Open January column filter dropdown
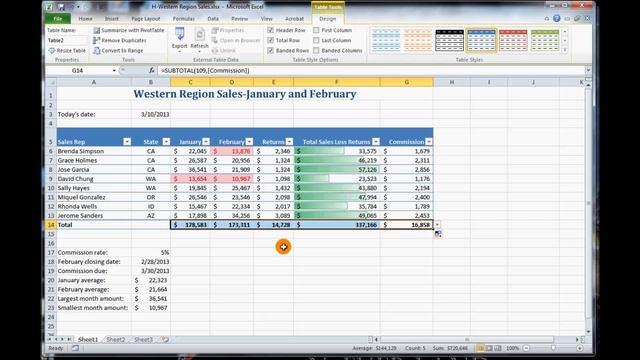This screenshot has width=640, height=360. pos(206,142)
